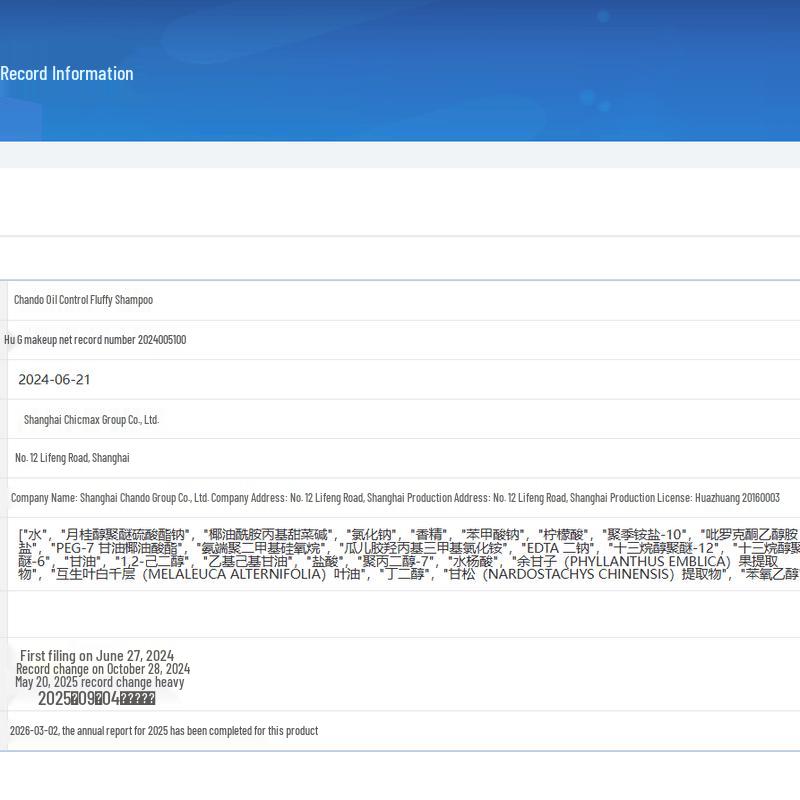Click the Record Information page heading

pos(67,73)
